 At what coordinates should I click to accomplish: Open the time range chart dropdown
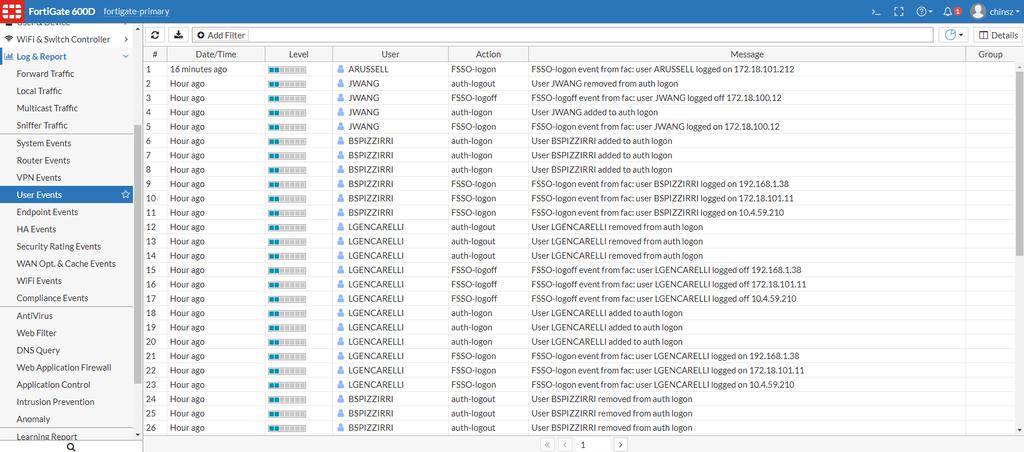coord(953,35)
